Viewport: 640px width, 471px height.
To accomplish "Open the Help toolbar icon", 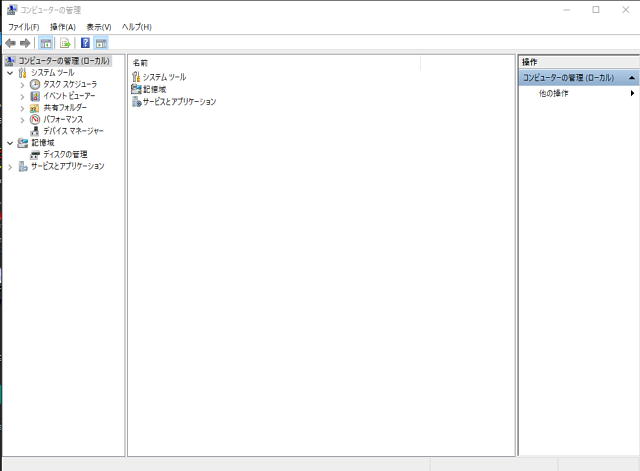I will [x=85, y=43].
